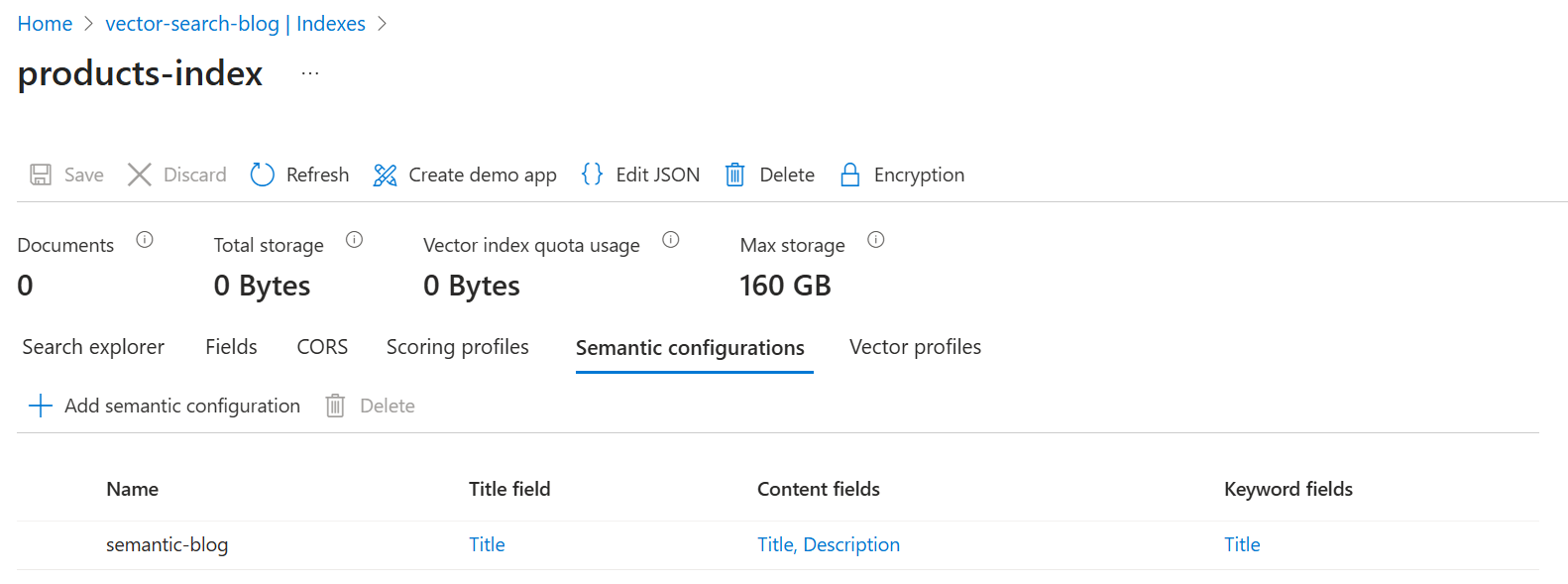This screenshot has width=1568, height=584.
Task: Click the Delete label next to Edit JSON
Action: (787, 175)
